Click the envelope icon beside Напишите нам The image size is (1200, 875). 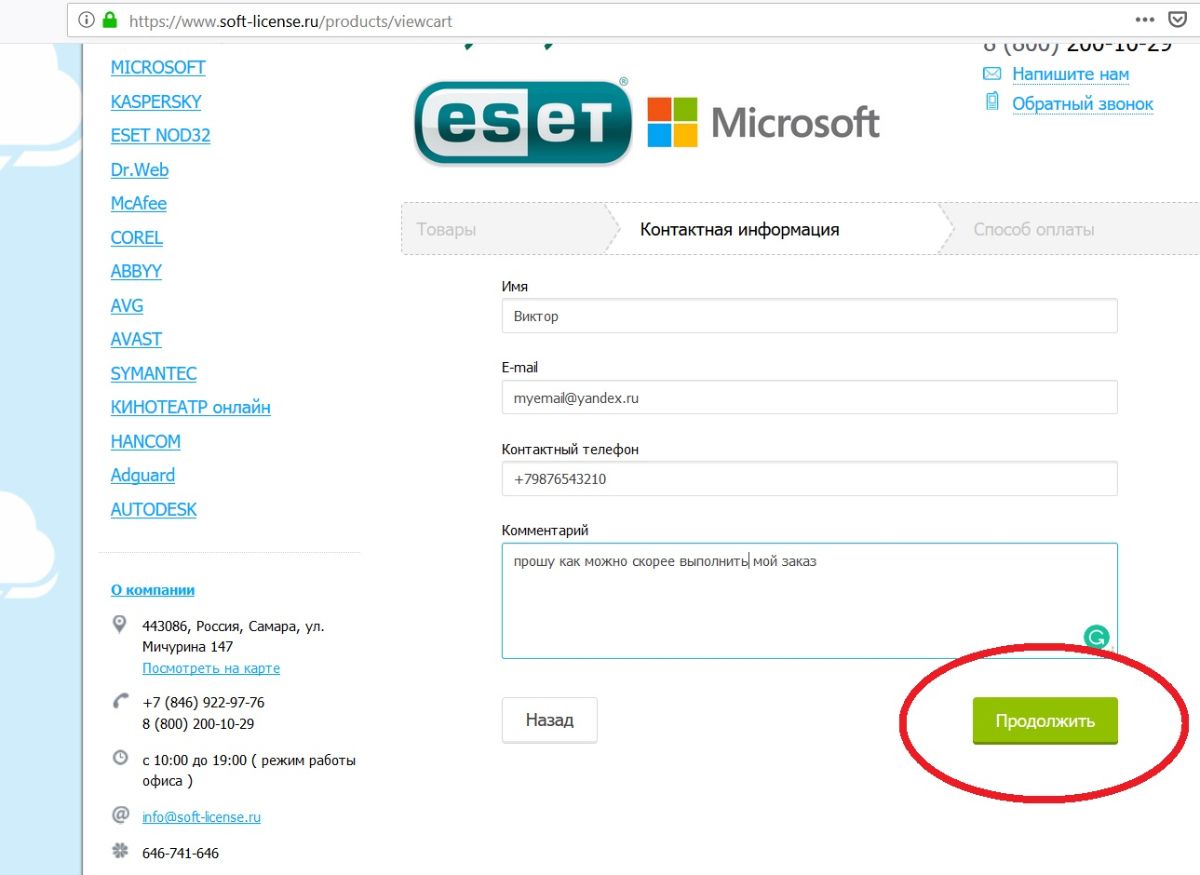click(x=992, y=74)
